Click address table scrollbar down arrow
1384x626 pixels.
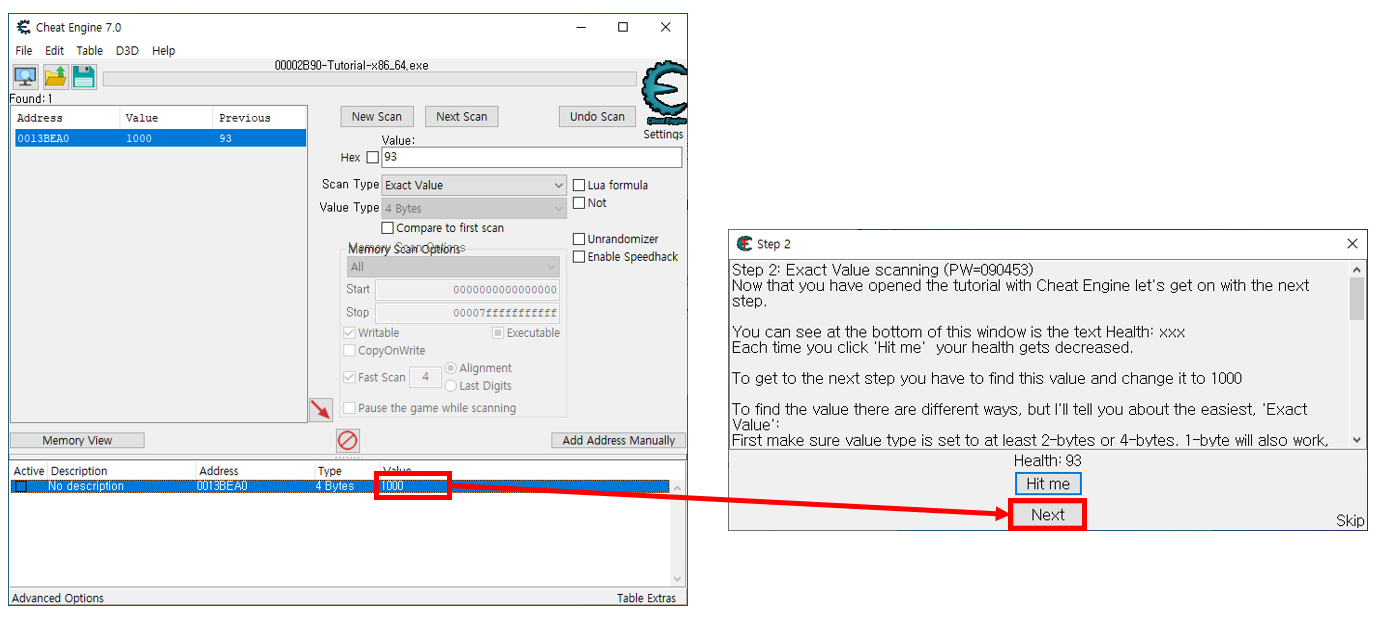(x=677, y=579)
